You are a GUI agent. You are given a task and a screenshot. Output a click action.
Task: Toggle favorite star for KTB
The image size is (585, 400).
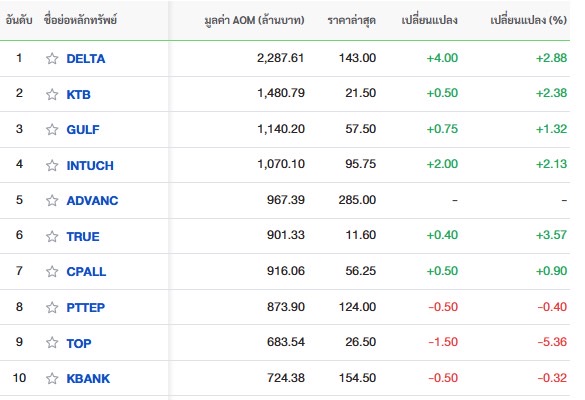[52, 94]
